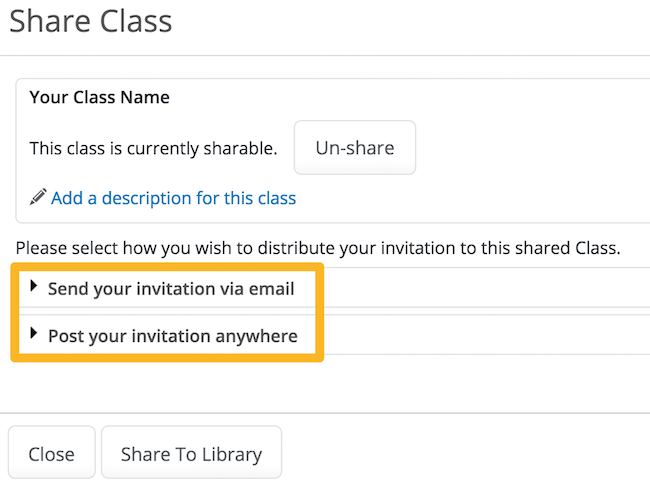Image resolution: width=650 pixels, height=484 pixels.
Task: Stop sharing this class using Un-share
Action: pyautogui.click(x=355, y=148)
